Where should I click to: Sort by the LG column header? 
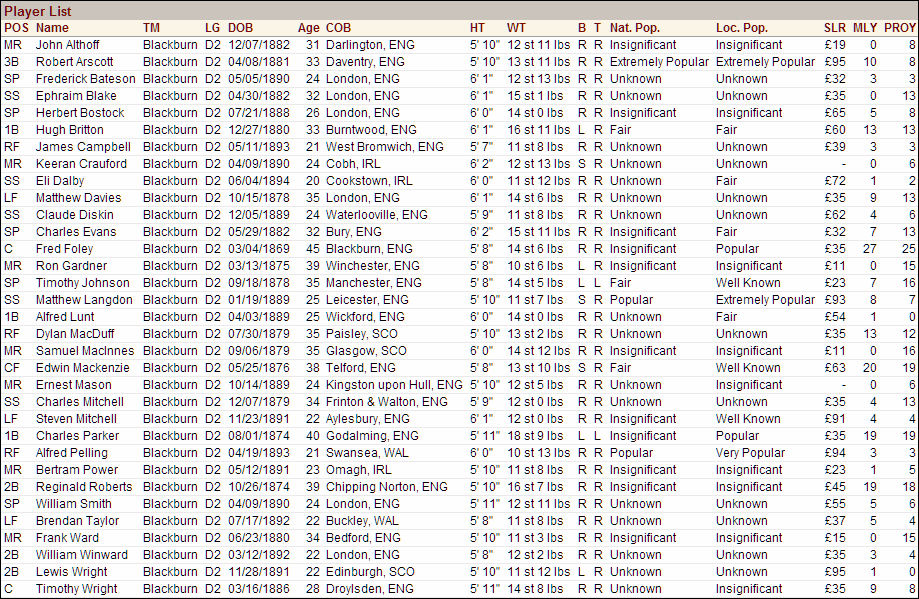click(x=212, y=28)
